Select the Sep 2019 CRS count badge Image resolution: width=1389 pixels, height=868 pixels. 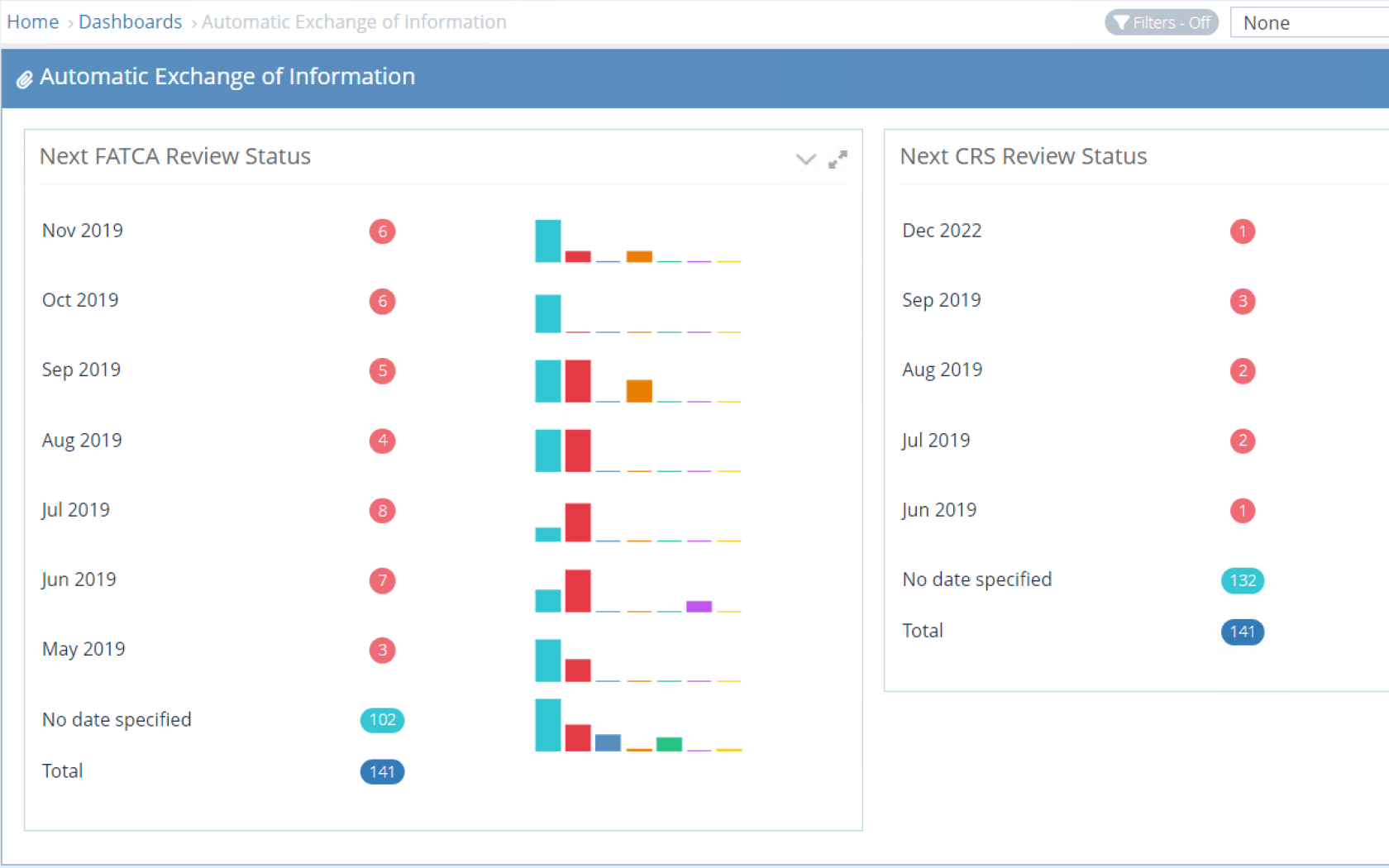click(x=1242, y=301)
